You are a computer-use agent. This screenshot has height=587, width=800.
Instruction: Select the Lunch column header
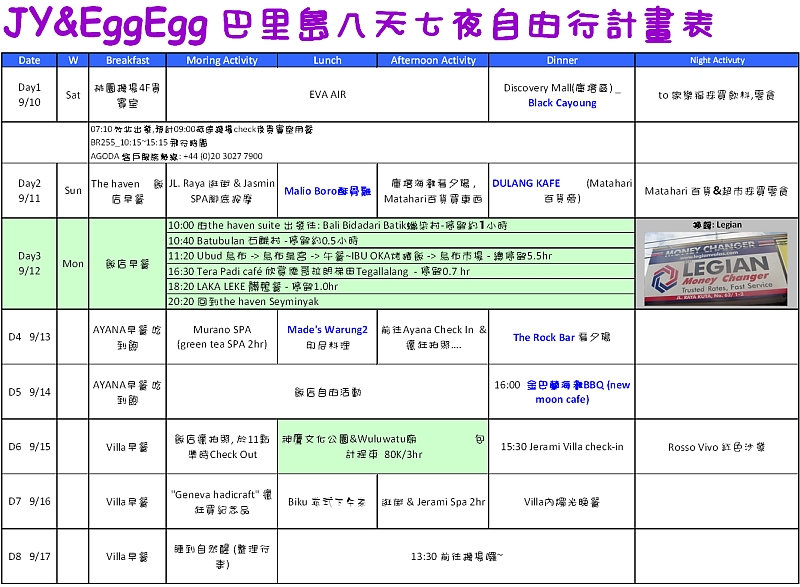(328, 60)
